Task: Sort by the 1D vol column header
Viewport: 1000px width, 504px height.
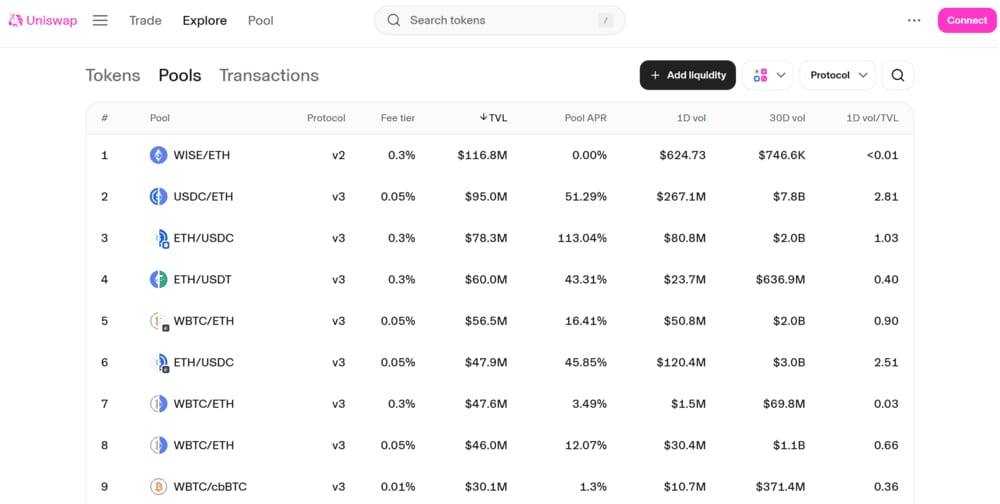Action: [691, 118]
